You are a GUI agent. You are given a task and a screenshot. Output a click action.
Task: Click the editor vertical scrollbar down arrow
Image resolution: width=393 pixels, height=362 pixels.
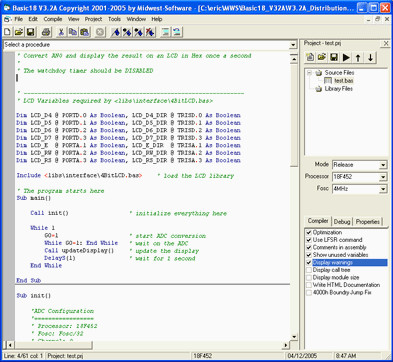(294, 337)
